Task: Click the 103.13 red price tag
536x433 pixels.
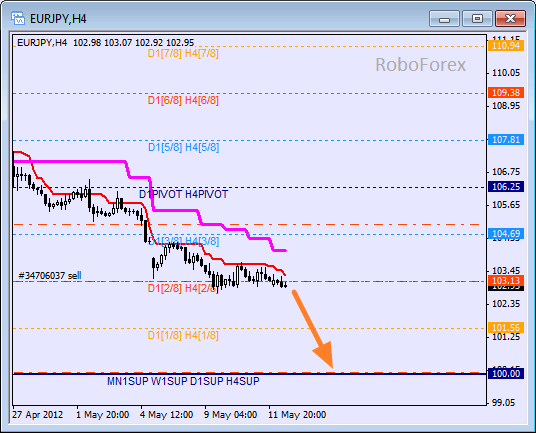Action: click(x=506, y=281)
